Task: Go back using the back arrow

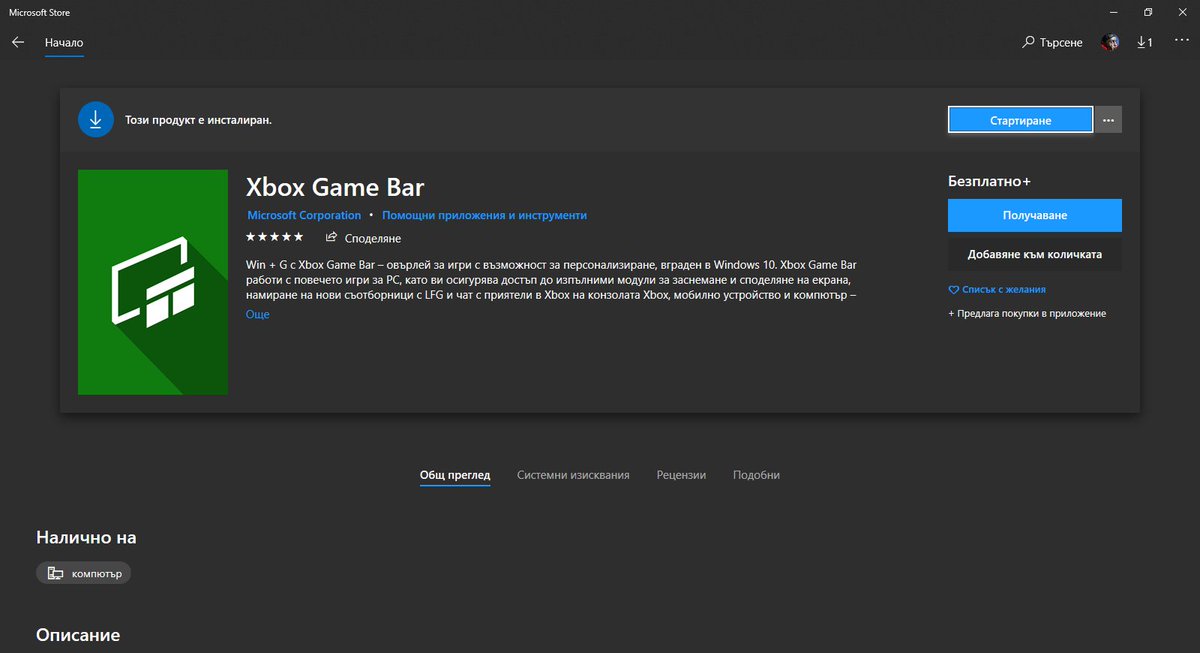Action: [17, 43]
